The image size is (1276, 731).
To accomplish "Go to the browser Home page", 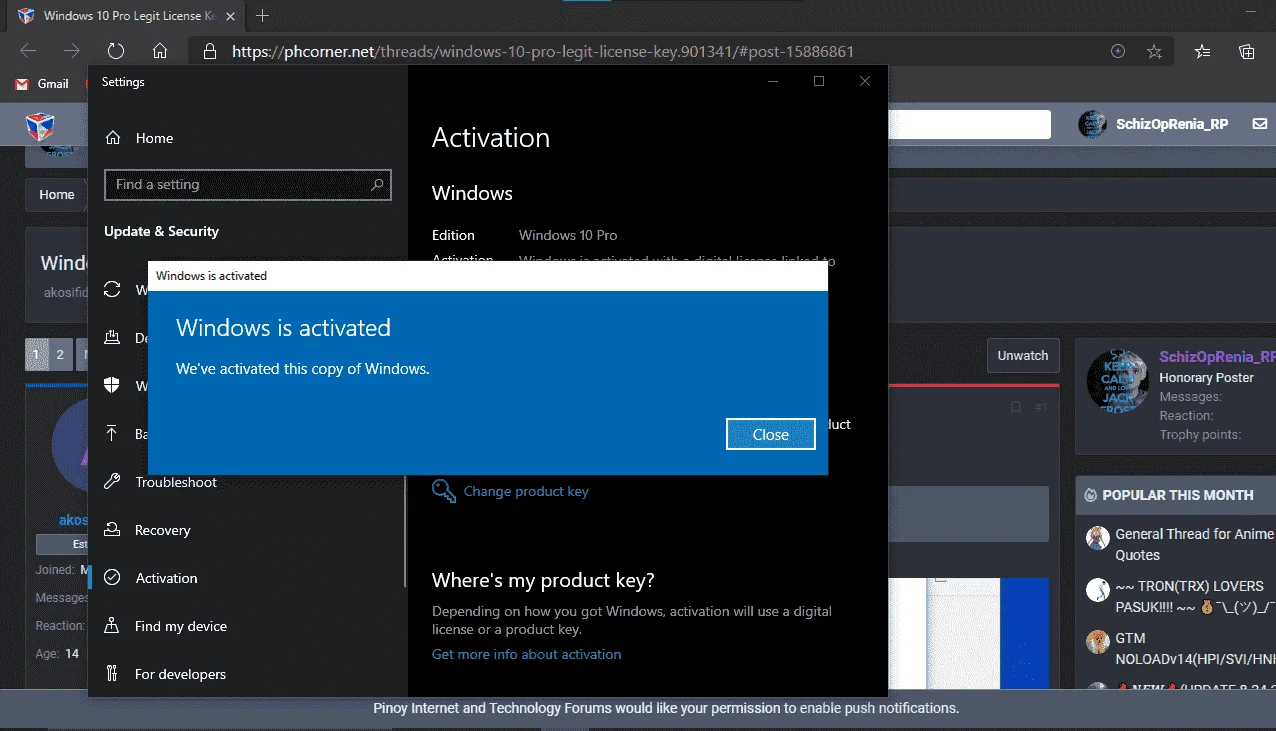I will coord(160,51).
